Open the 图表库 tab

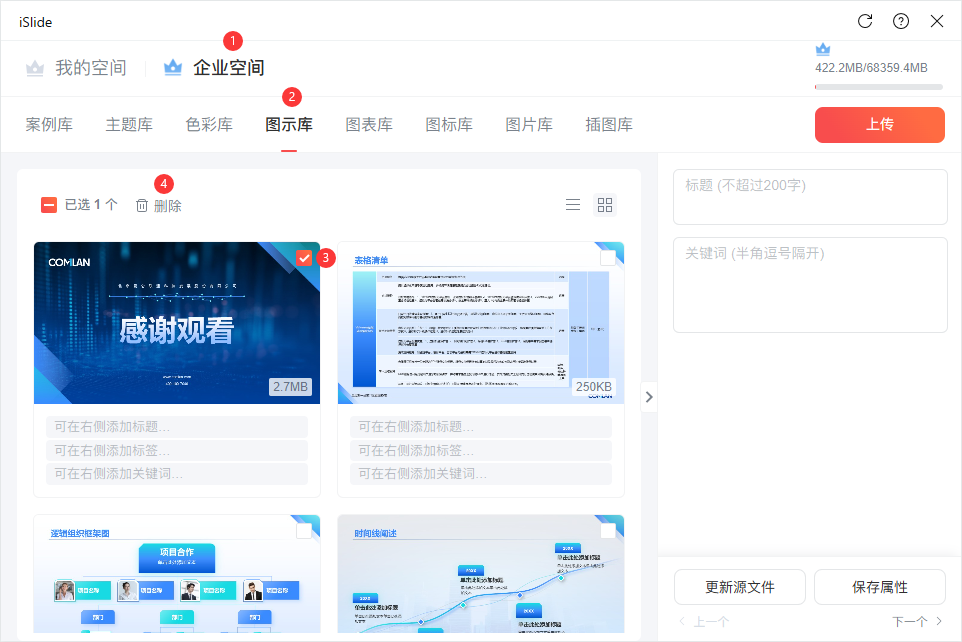[x=369, y=125]
